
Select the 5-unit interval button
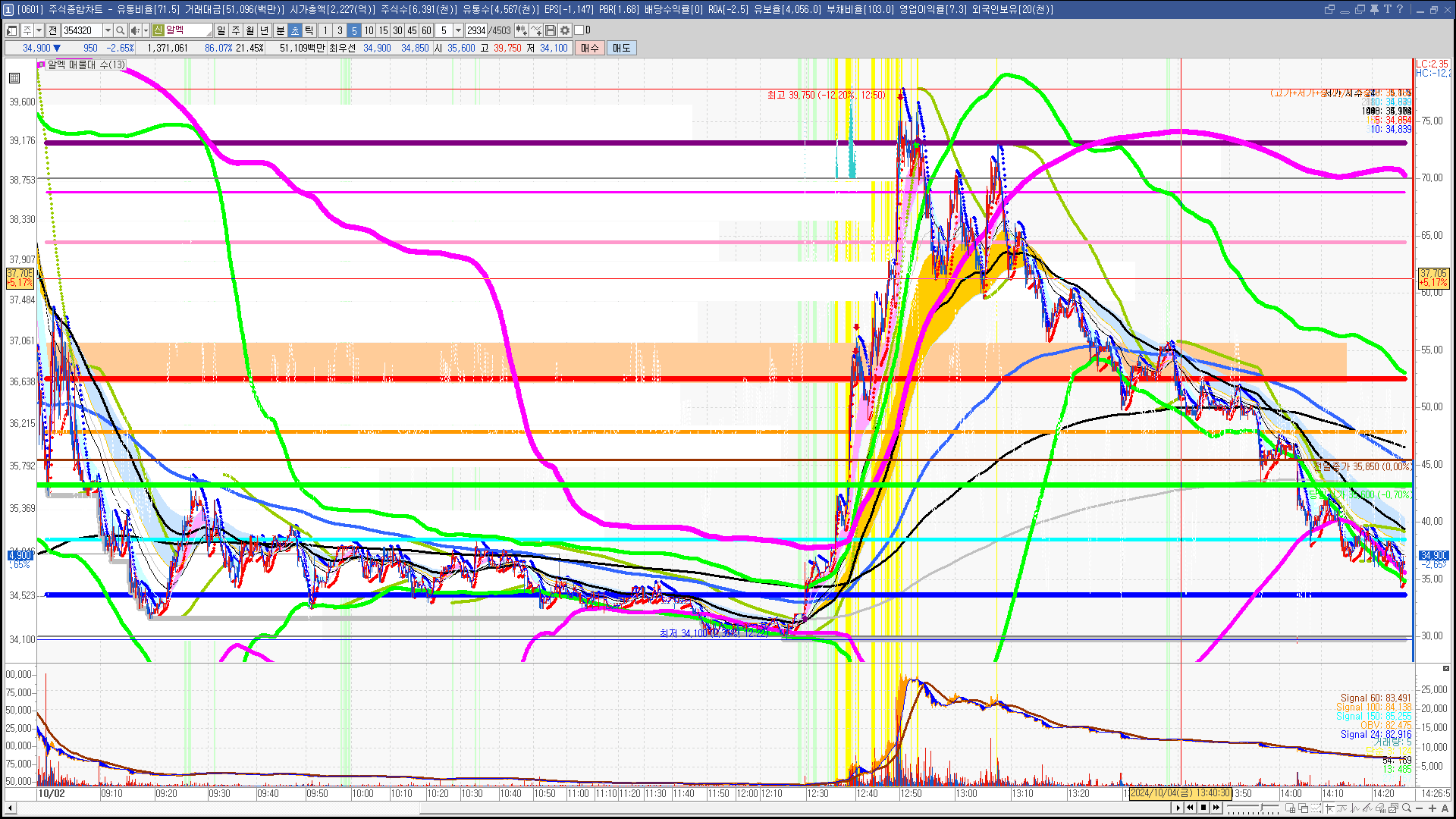click(353, 30)
